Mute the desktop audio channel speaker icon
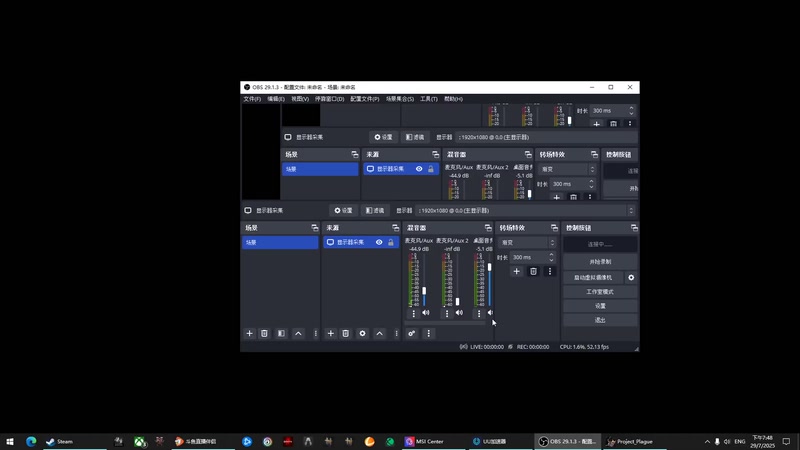The height and width of the screenshot is (450, 800). click(490, 313)
